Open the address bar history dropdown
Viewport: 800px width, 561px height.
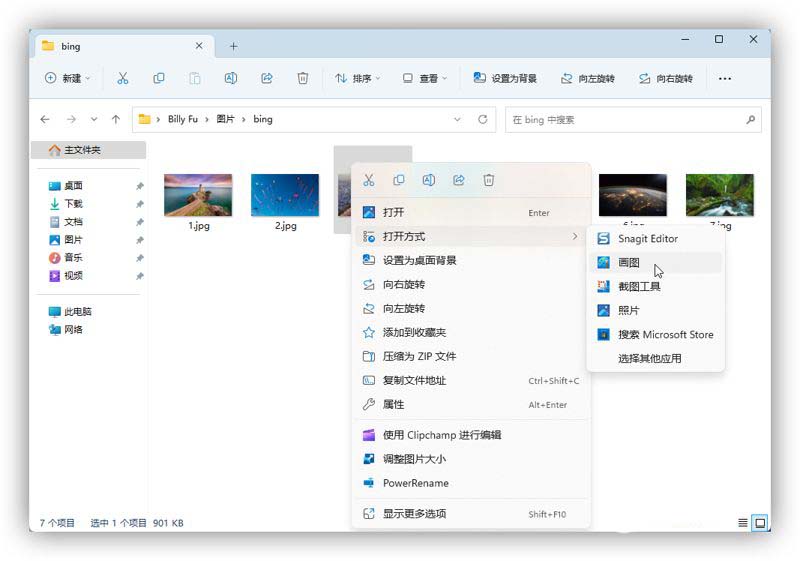[457, 119]
